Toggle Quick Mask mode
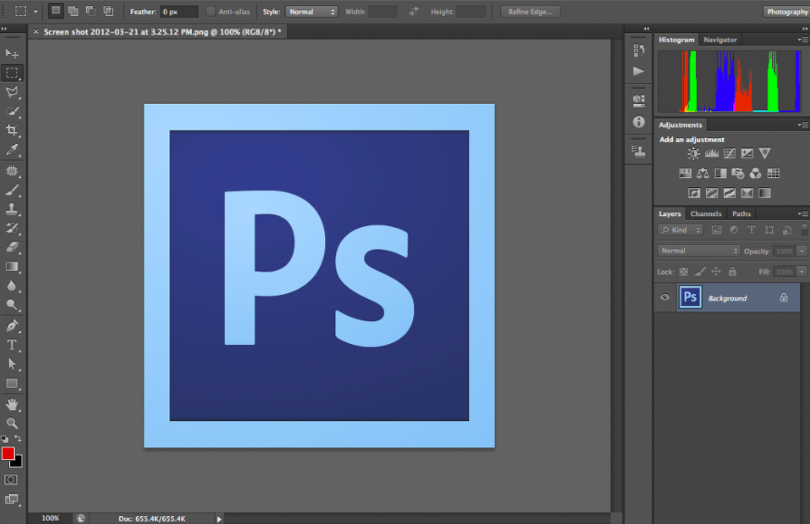 click(11, 480)
